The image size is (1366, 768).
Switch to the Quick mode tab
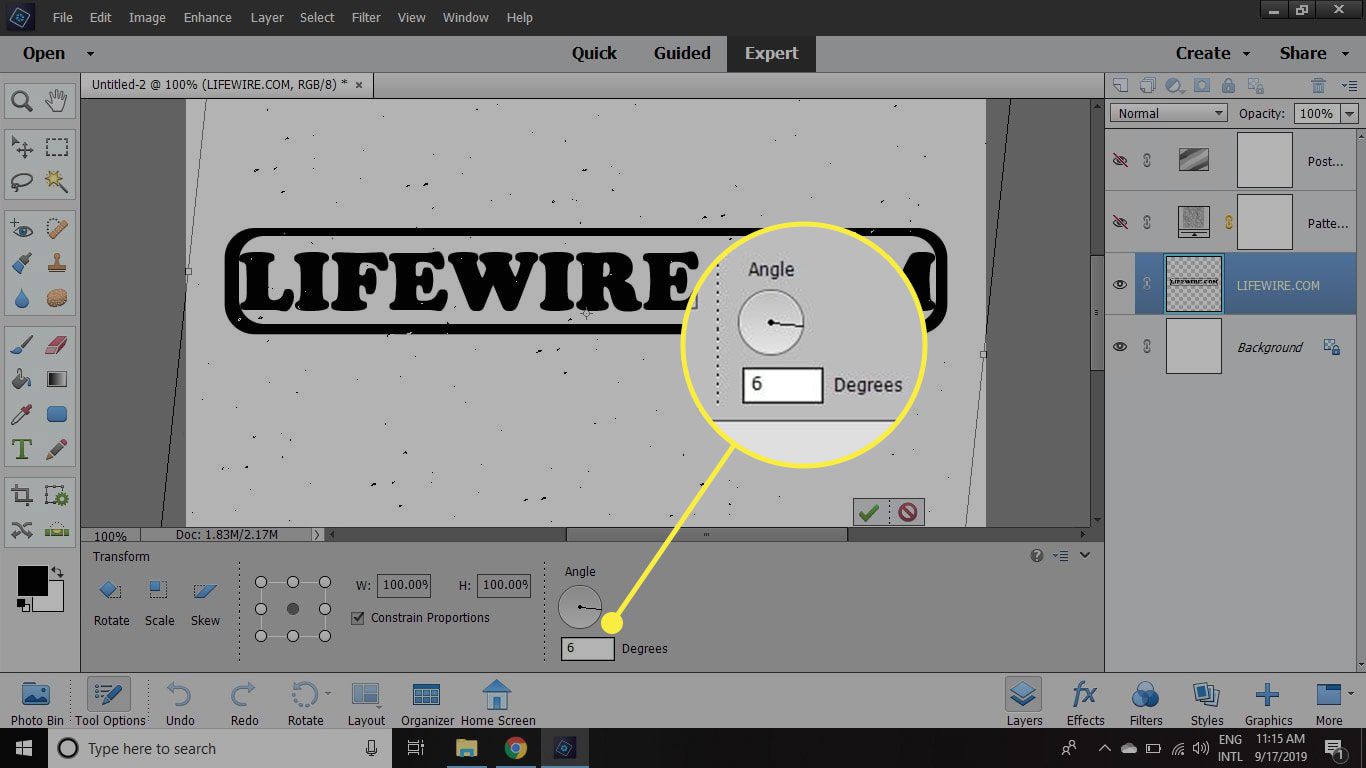click(x=594, y=54)
